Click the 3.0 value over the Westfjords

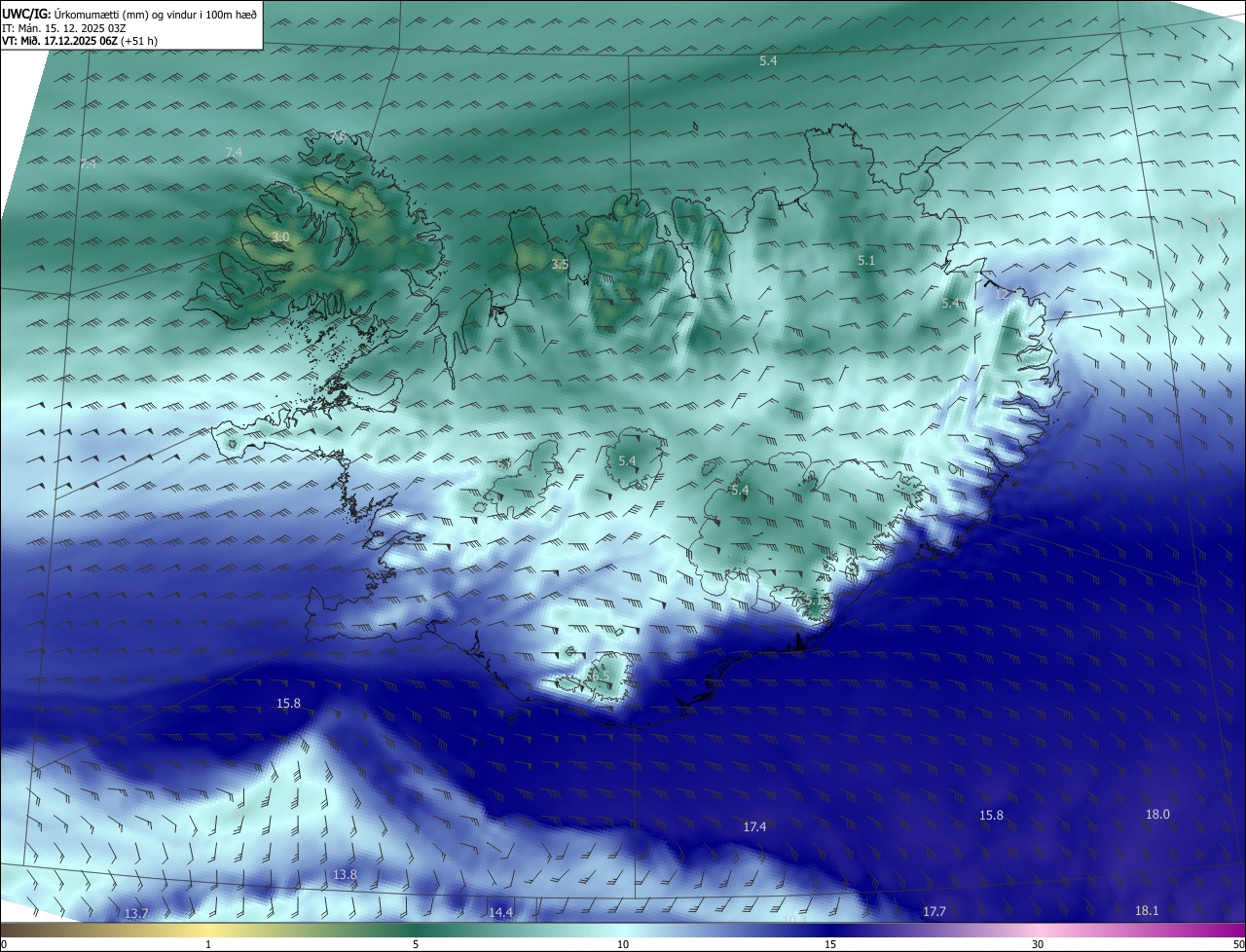pos(280,238)
